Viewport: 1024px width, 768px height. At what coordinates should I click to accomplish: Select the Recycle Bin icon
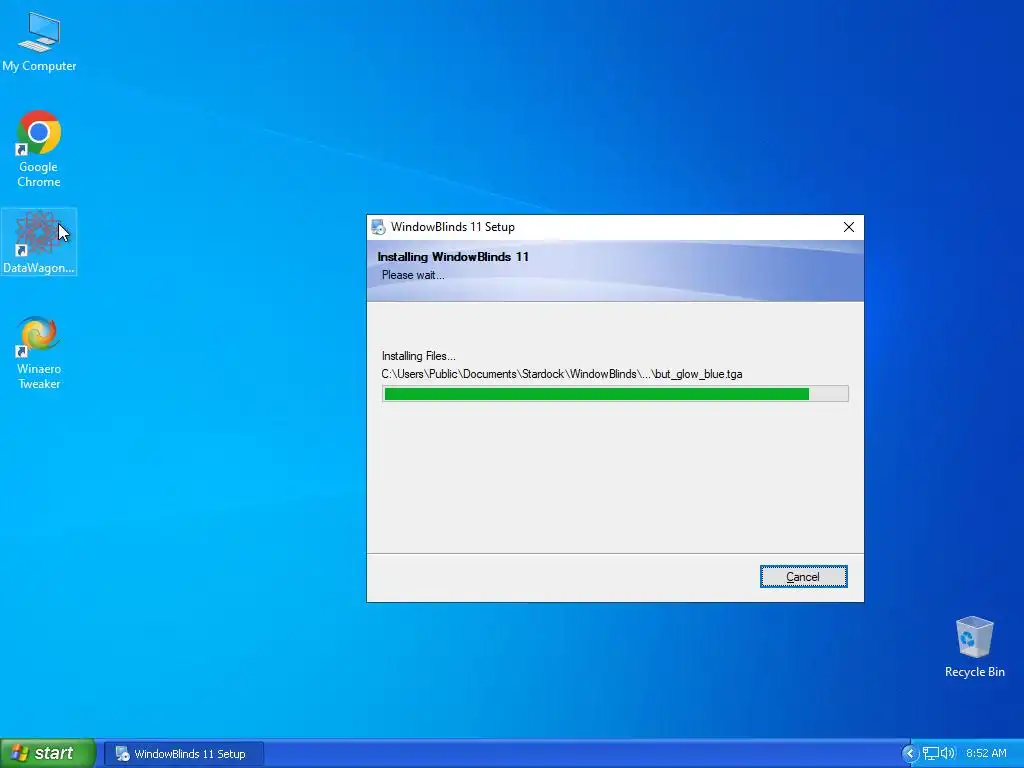click(x=974, y=647)
